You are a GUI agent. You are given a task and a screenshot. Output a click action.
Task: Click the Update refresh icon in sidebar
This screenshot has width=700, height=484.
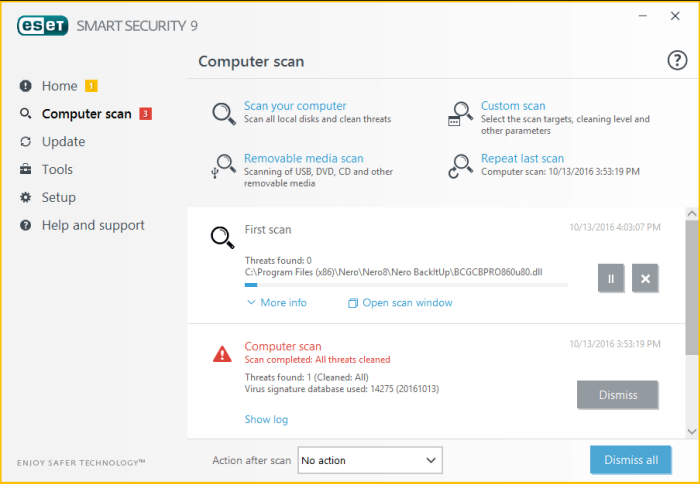[x=25, y=142]
